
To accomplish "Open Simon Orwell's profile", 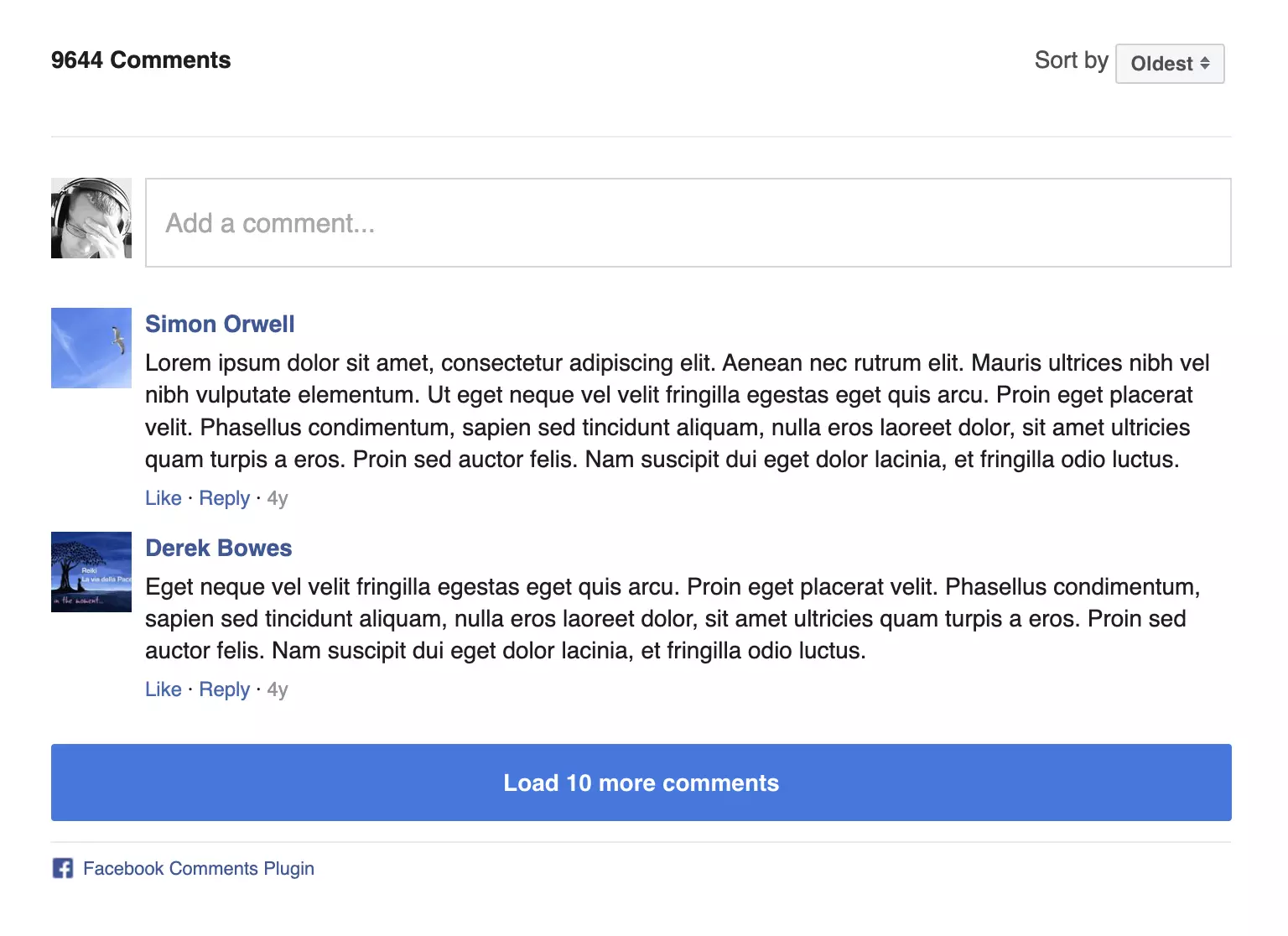I will pos(220,324).
